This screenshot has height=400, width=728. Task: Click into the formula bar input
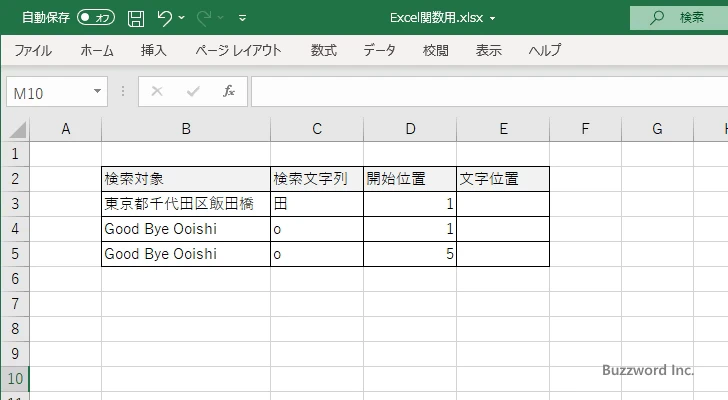[x=489, y=92]
